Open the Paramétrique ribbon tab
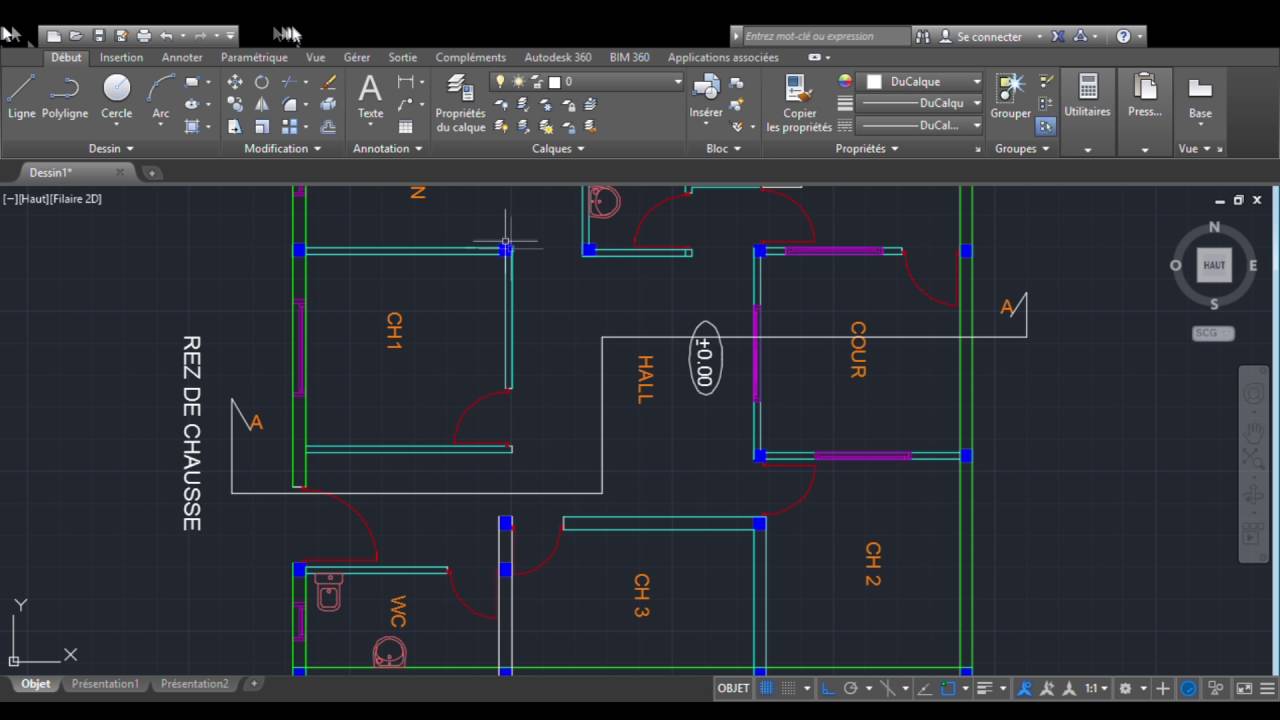This screenshot has width=1280, height=720. (254, 58)
